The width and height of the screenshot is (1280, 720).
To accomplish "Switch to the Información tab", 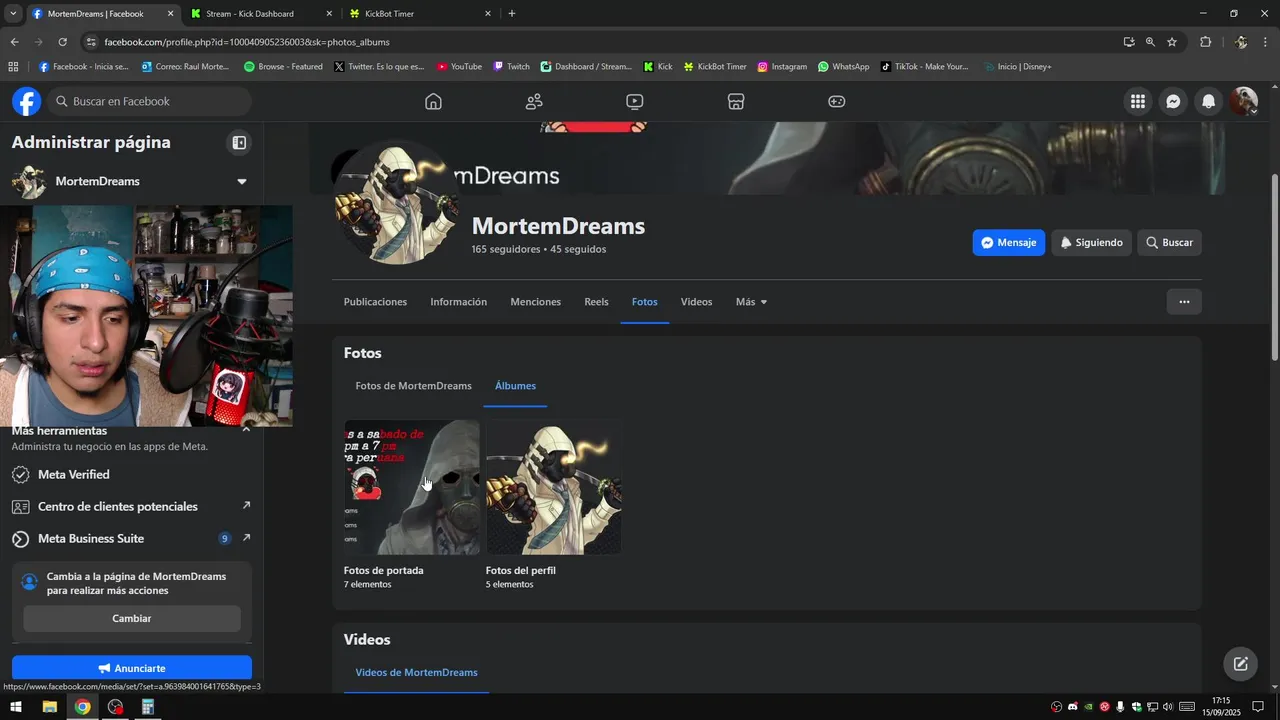I will point(459,302).
